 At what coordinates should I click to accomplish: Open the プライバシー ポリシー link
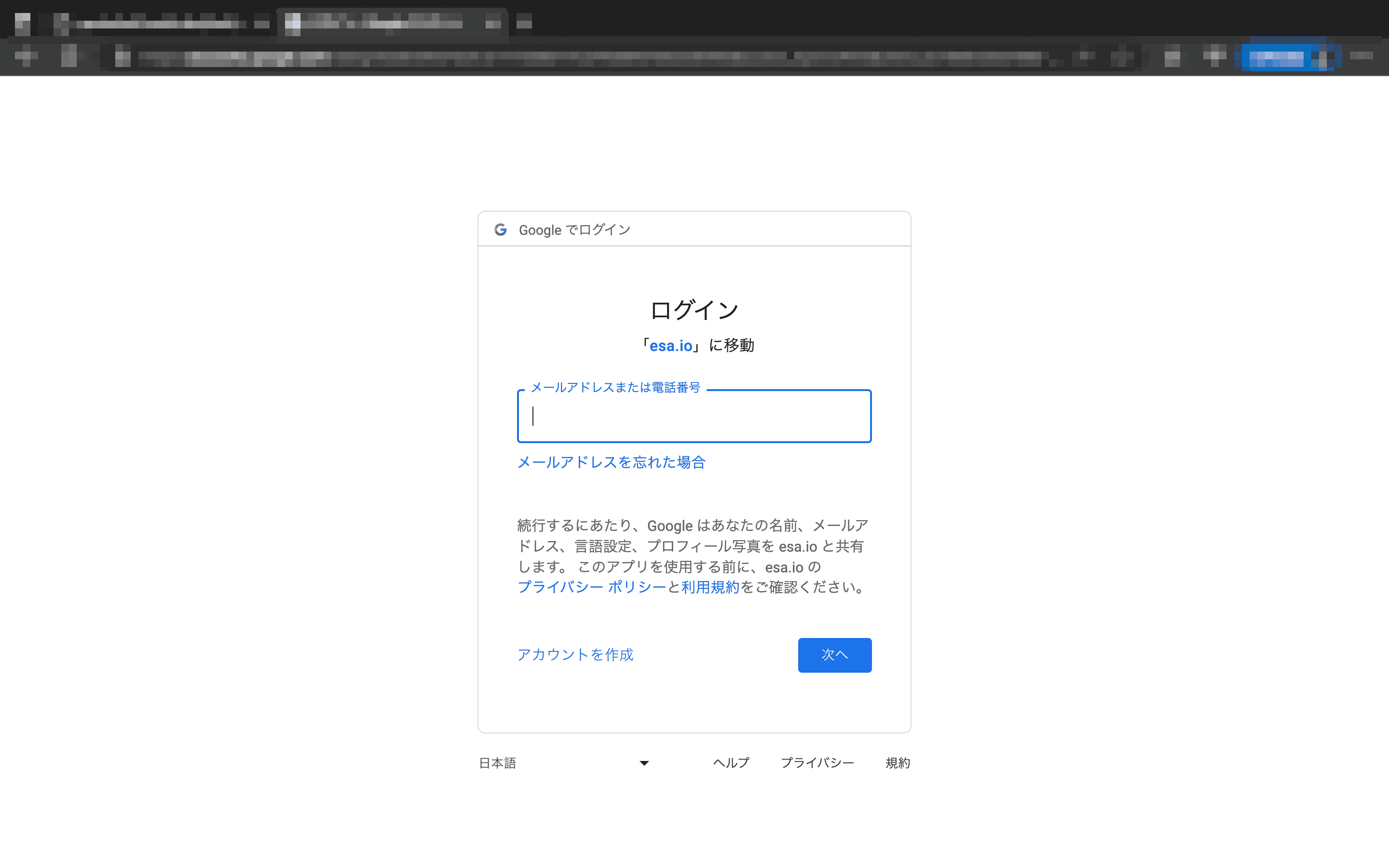click(592, 587)
